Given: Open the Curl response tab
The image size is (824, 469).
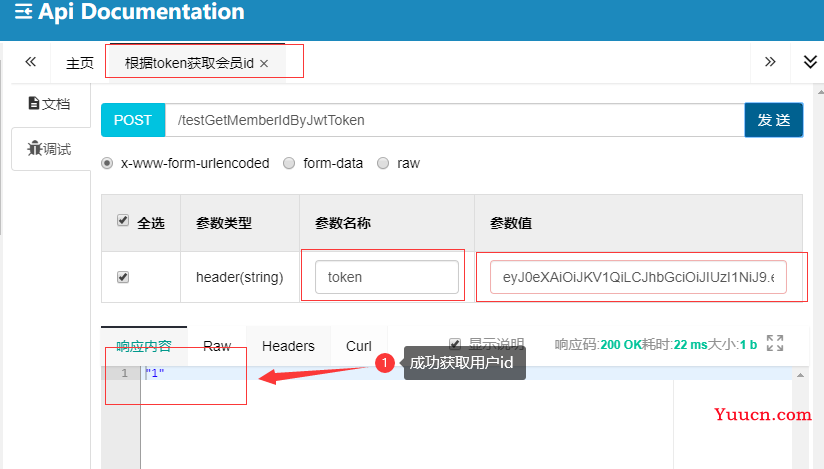Looking at the screenshot, I should (359, 346).
